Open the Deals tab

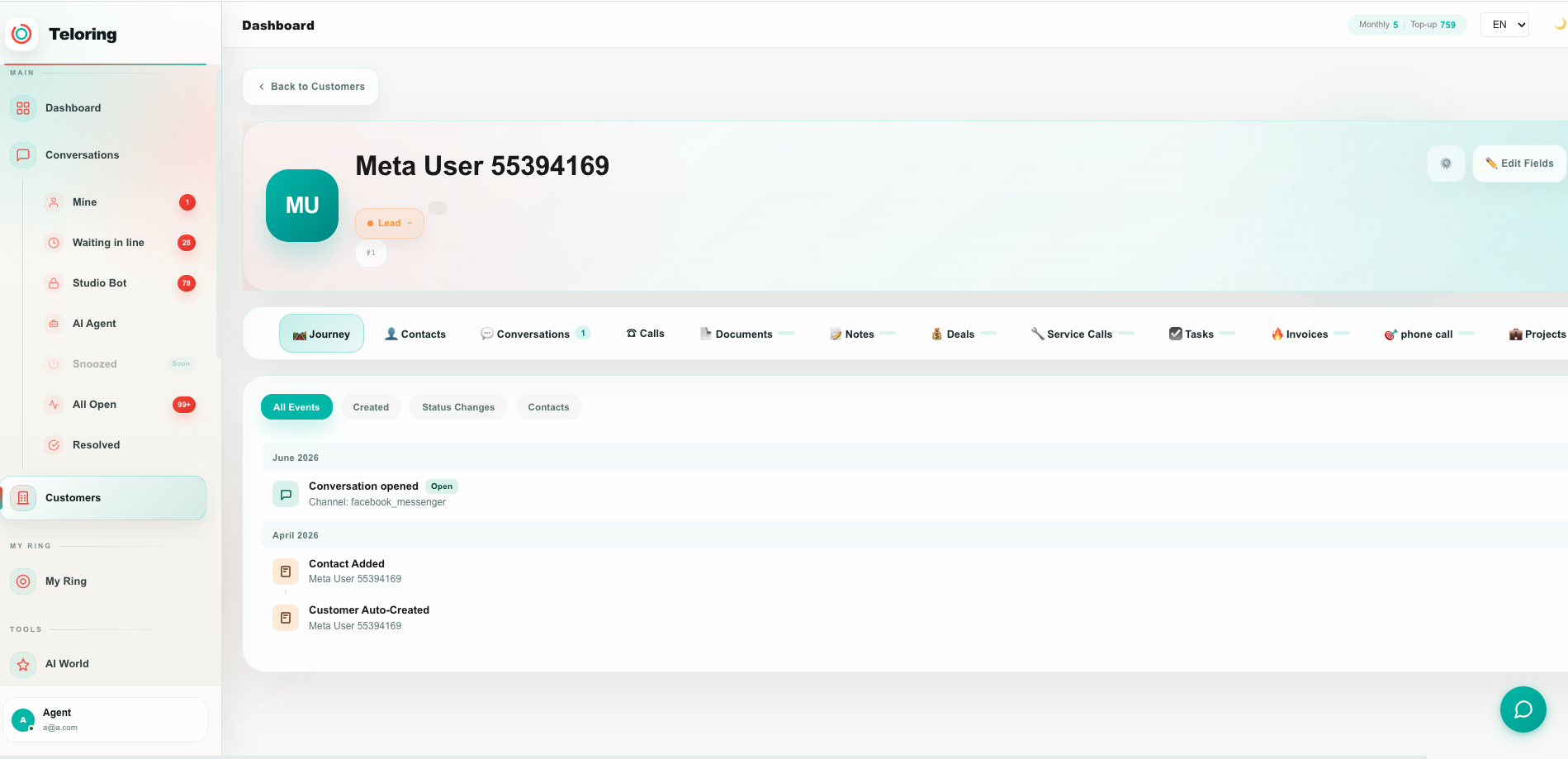pos(964,334)
